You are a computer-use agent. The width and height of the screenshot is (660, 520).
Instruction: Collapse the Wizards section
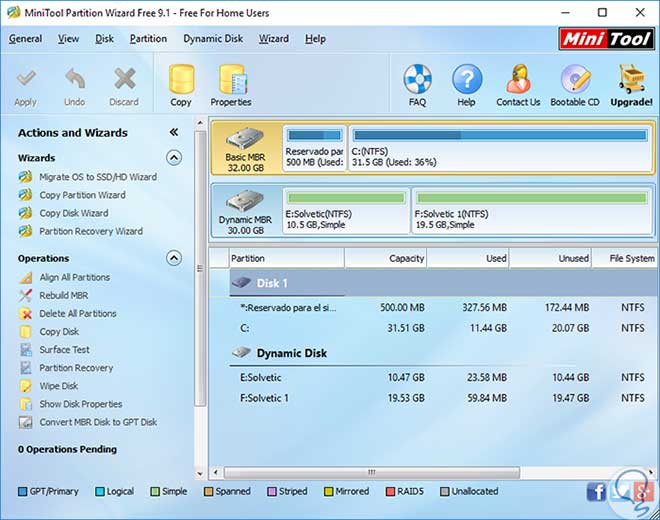click(x=174, y=158)
